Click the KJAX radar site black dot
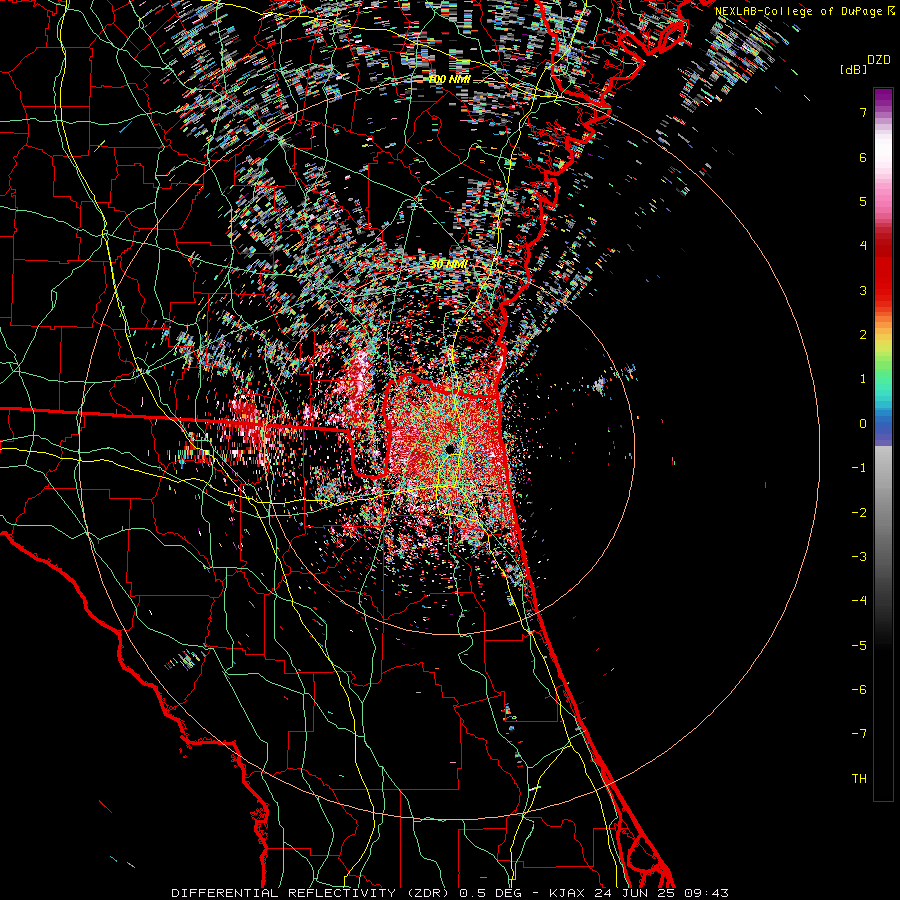900x900 pixels. [450, 449]
